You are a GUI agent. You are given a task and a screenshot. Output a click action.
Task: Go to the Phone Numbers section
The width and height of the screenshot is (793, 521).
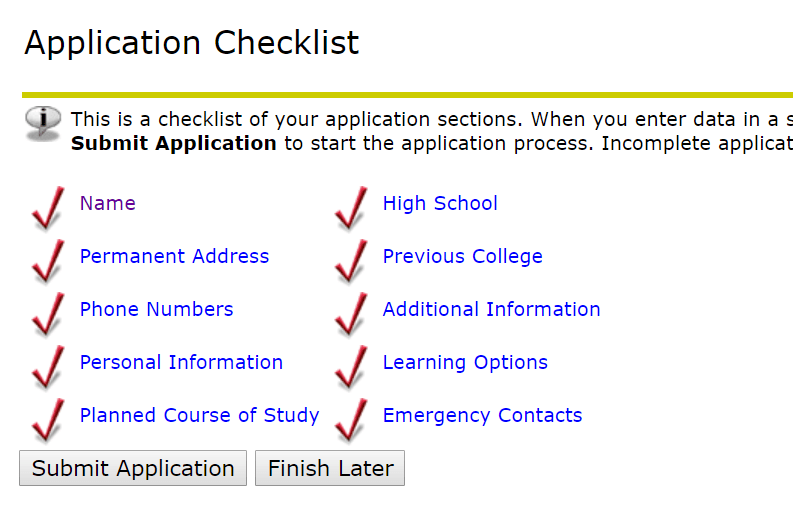157,310
